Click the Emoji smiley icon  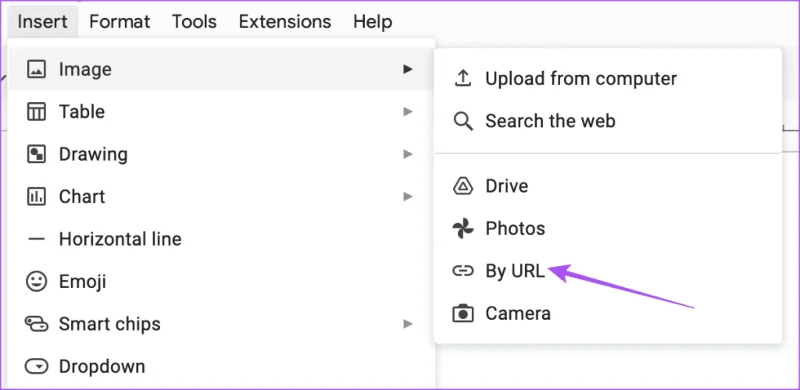[x=36, y=281]
